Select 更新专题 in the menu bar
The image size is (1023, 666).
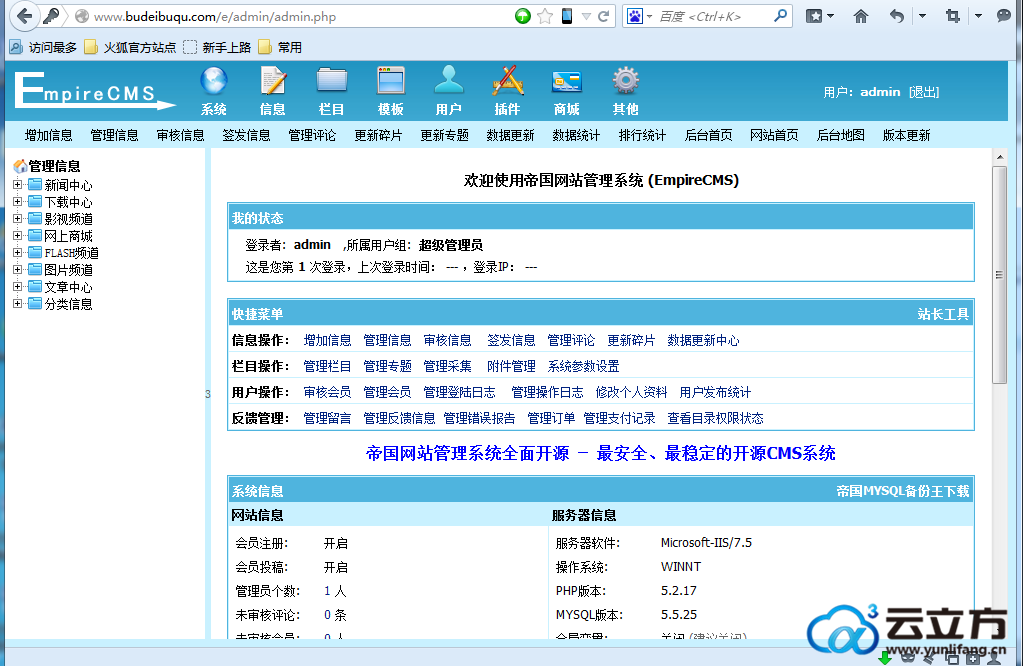444,135
